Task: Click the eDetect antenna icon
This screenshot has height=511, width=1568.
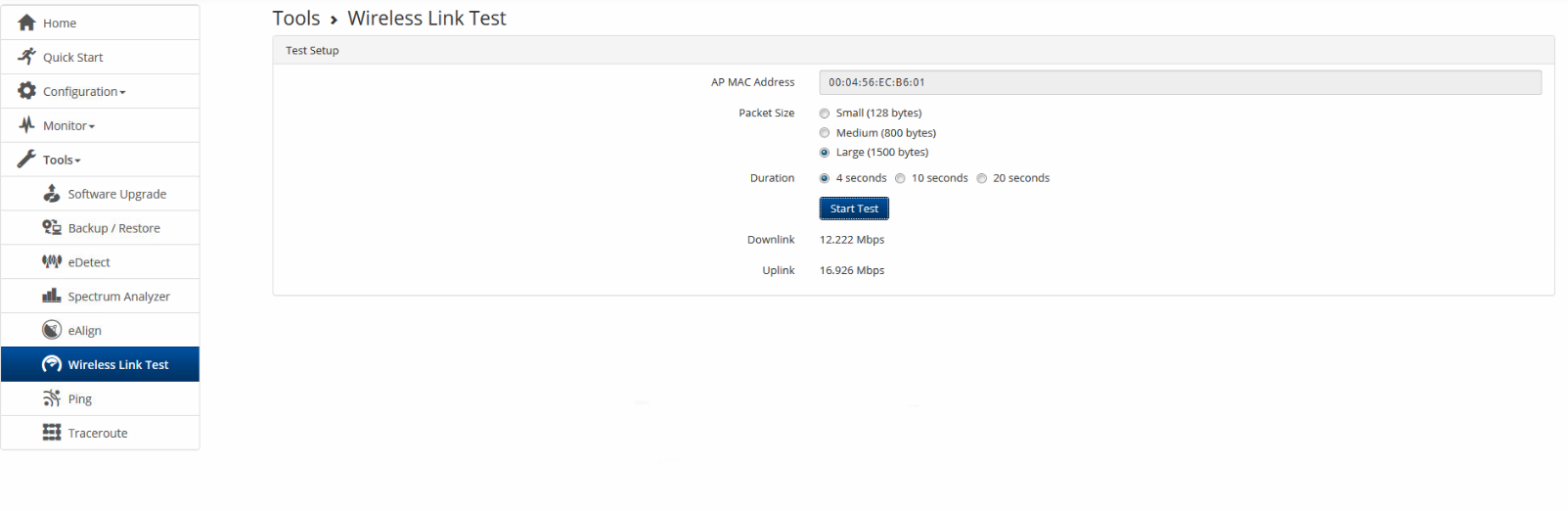Action: (x=52, y=261)
